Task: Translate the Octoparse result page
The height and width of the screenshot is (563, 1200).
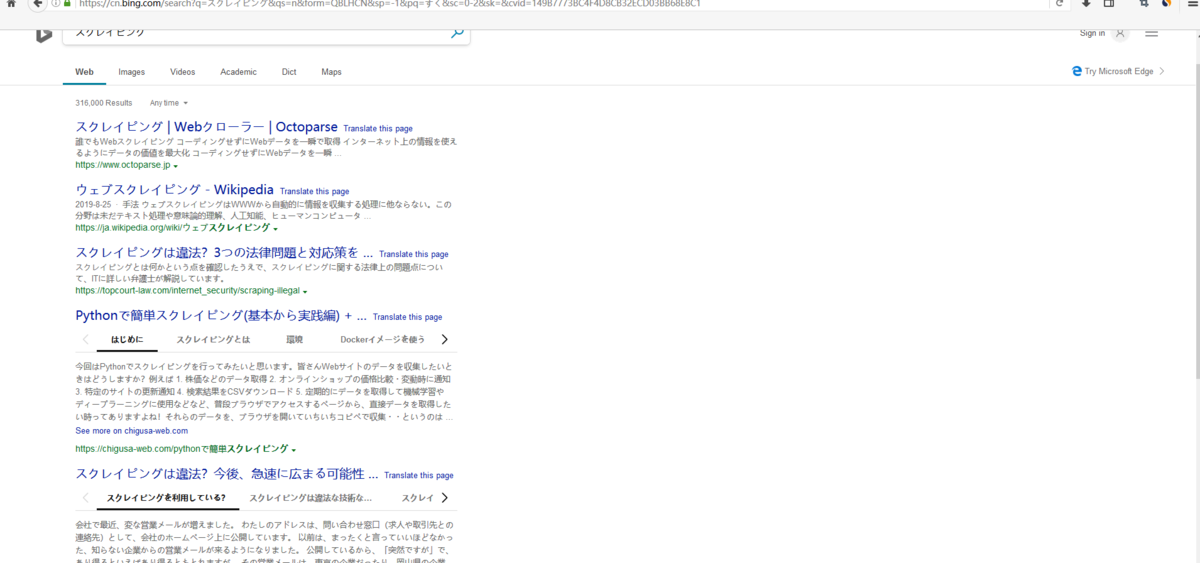Action: coord(378,129)
